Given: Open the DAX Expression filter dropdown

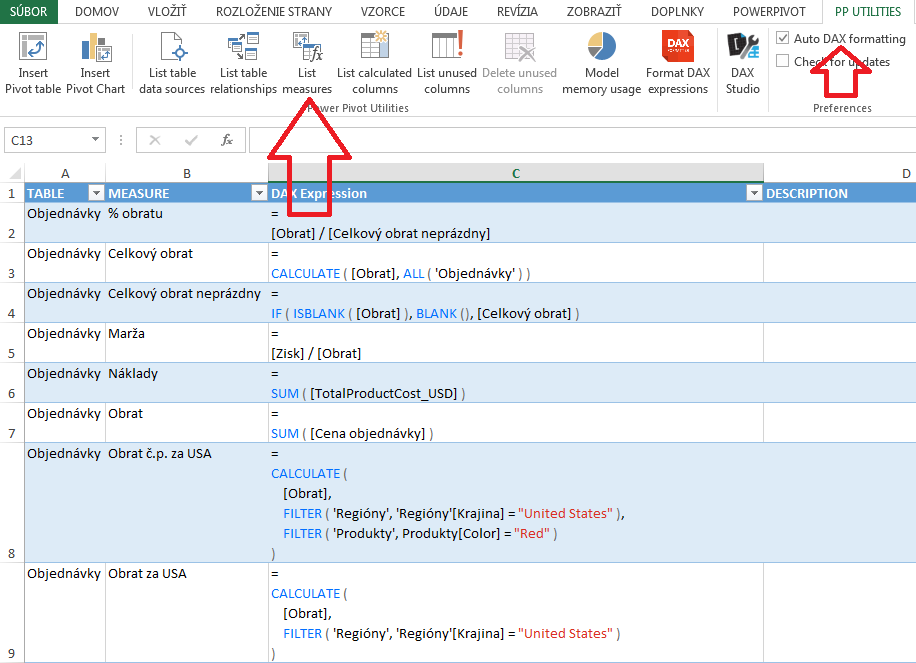Looking at the screenshot, I should (754, 193).
